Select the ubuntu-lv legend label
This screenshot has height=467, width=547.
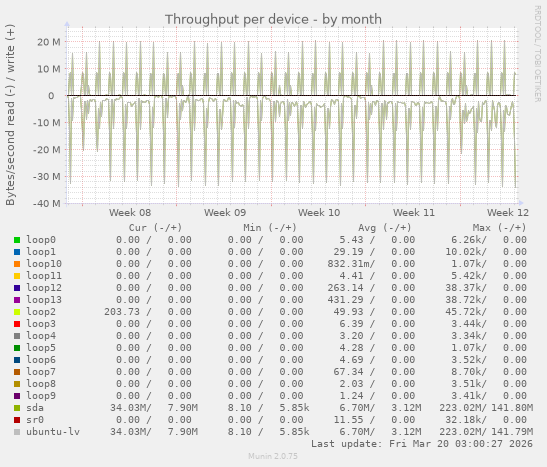click(53, 432)
